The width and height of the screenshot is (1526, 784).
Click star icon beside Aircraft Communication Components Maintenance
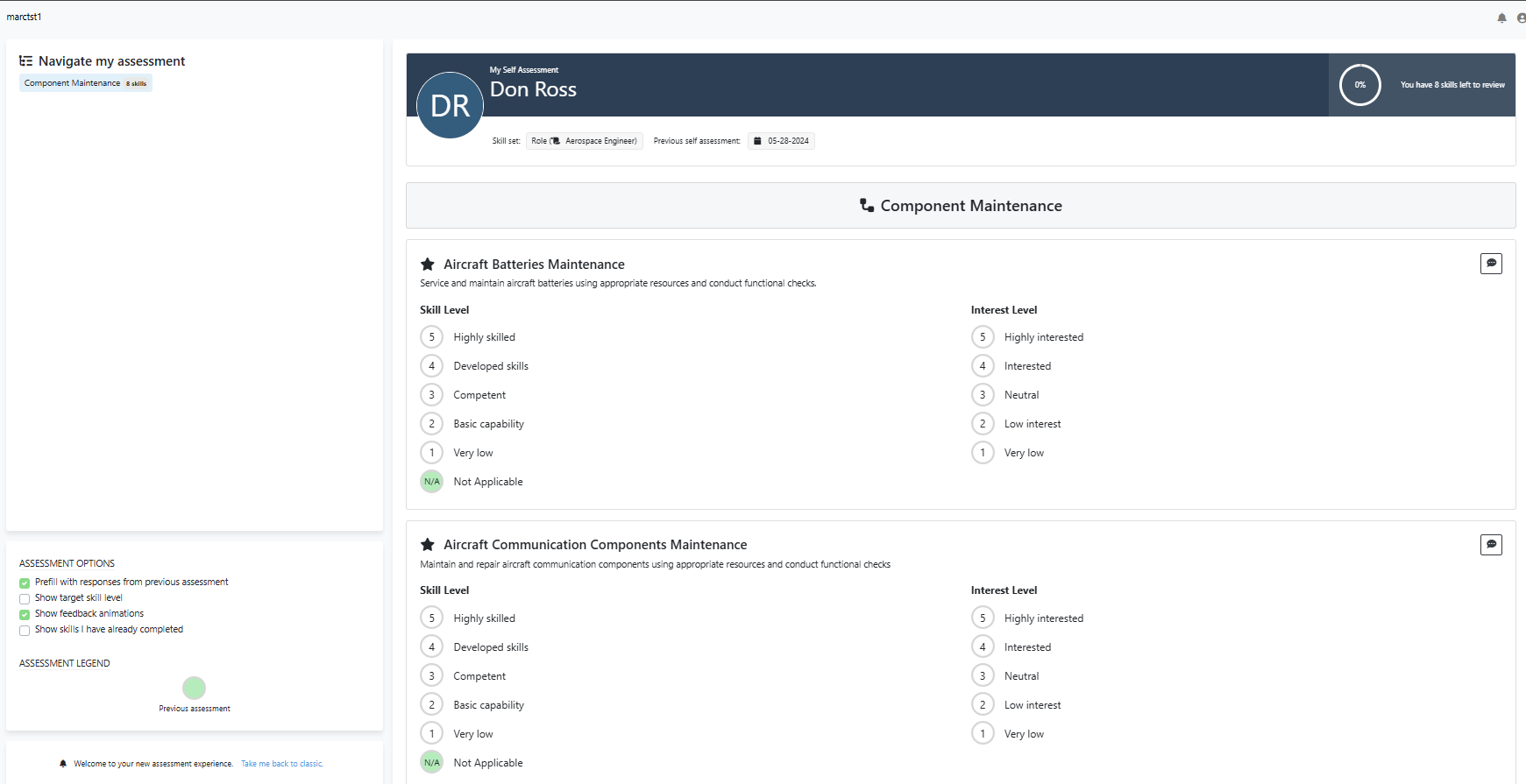click(x=428, y=545)
